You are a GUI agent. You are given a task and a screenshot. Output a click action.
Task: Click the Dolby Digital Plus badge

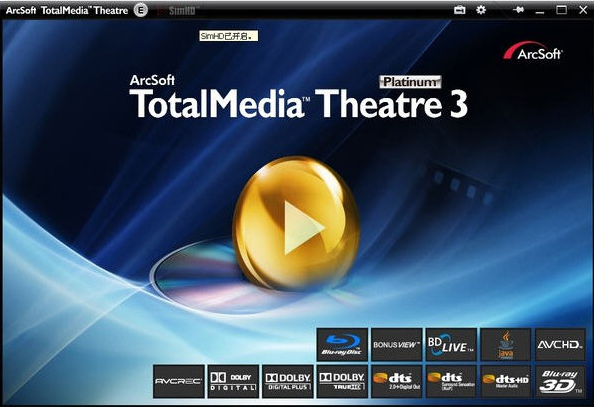[288, 381]
